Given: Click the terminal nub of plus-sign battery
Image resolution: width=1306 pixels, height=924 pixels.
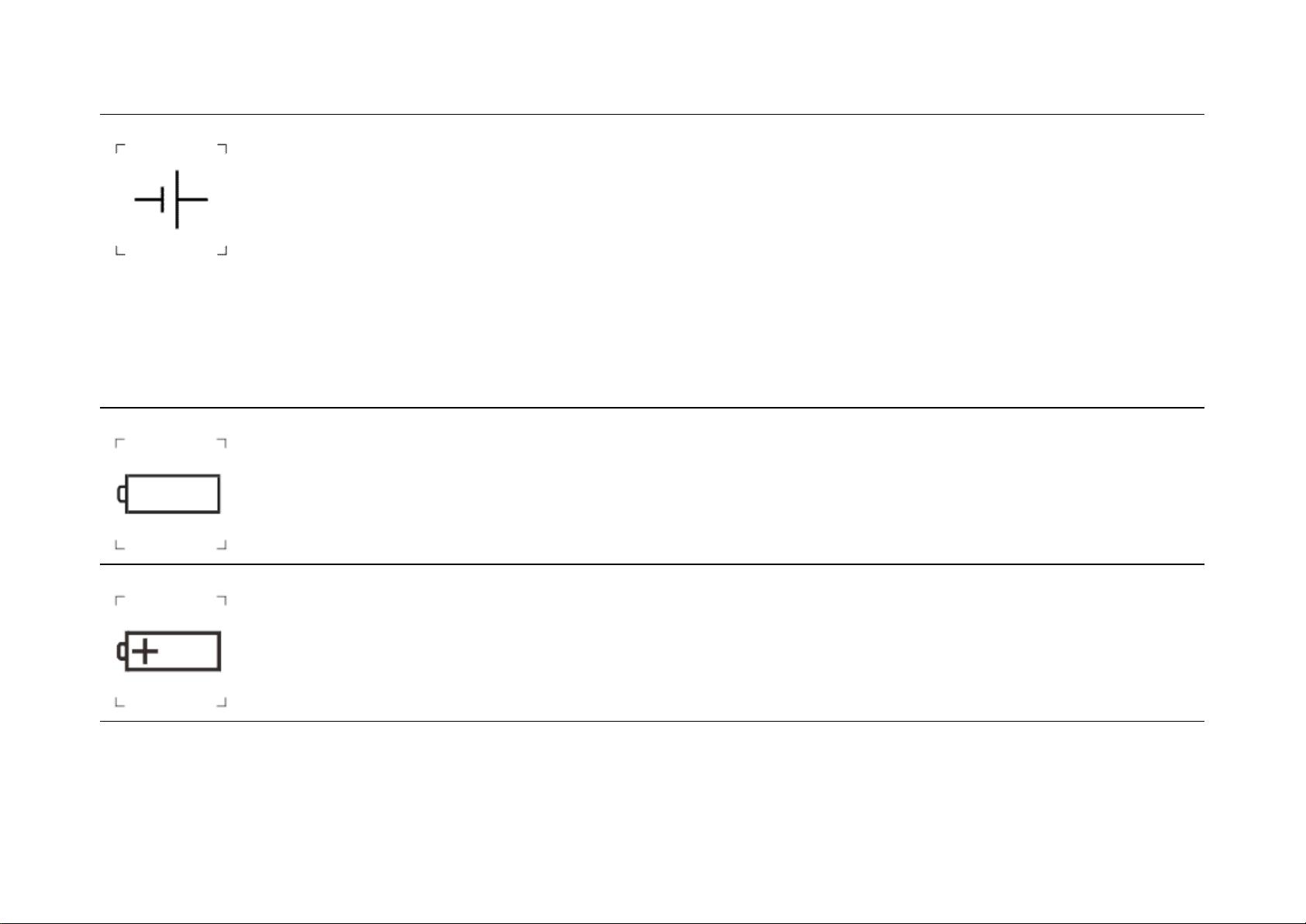Looking at the screenshot, I should tap(121, 651).
